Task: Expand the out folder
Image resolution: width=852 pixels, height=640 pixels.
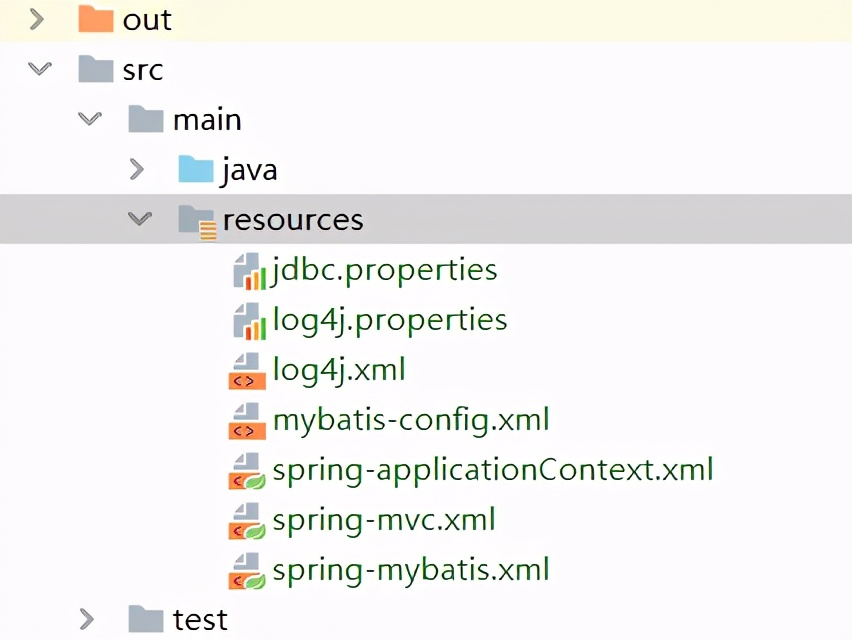Action: pos(36,20)
